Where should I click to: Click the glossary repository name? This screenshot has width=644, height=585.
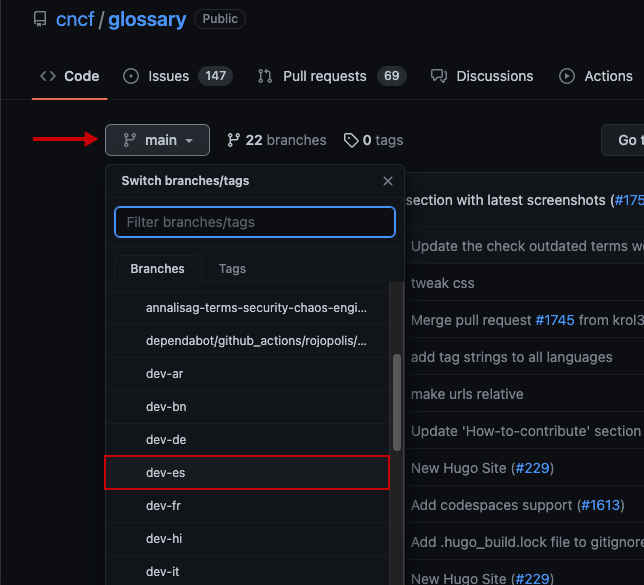146,19
